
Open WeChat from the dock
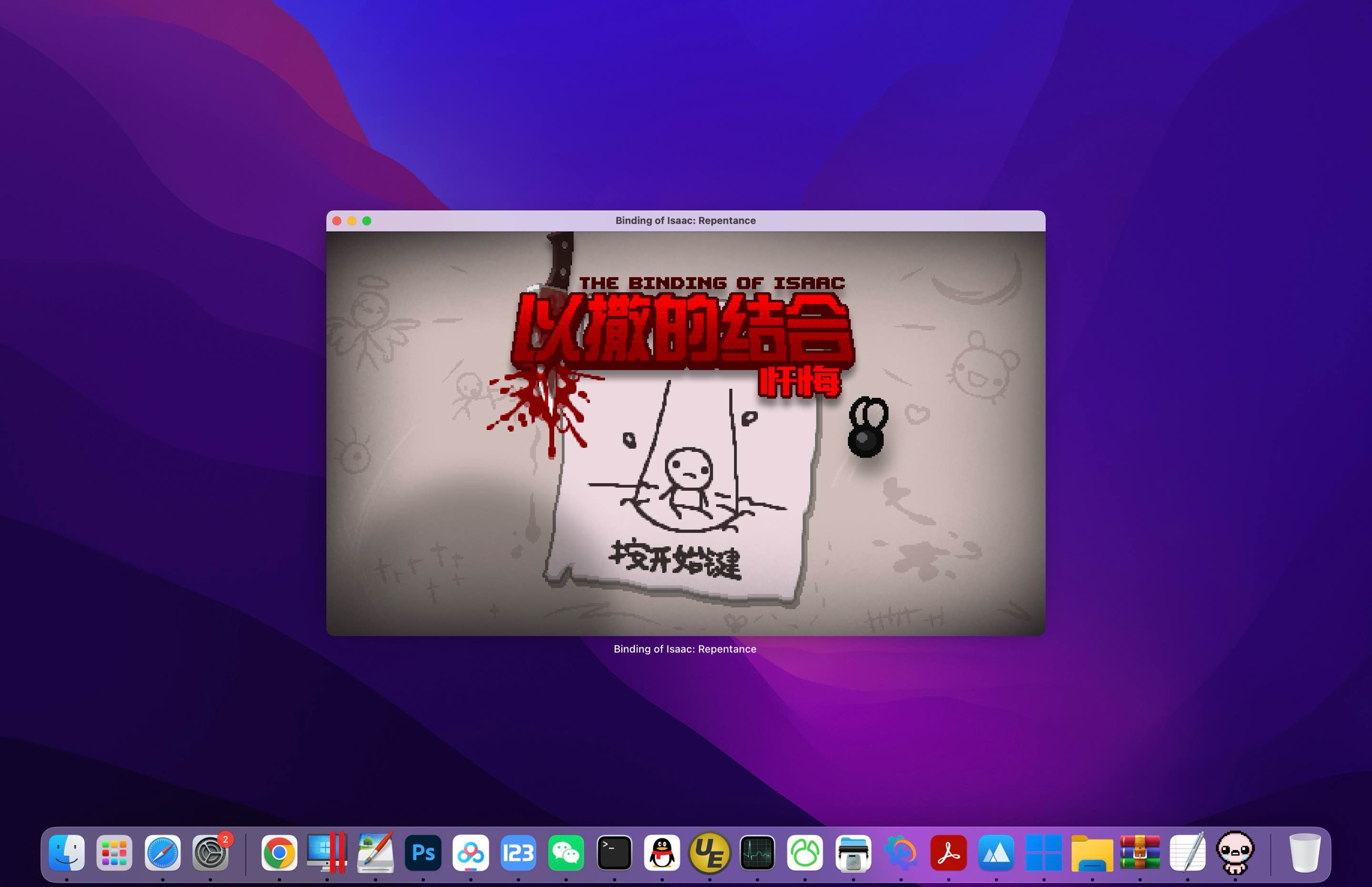coord(566,852)
